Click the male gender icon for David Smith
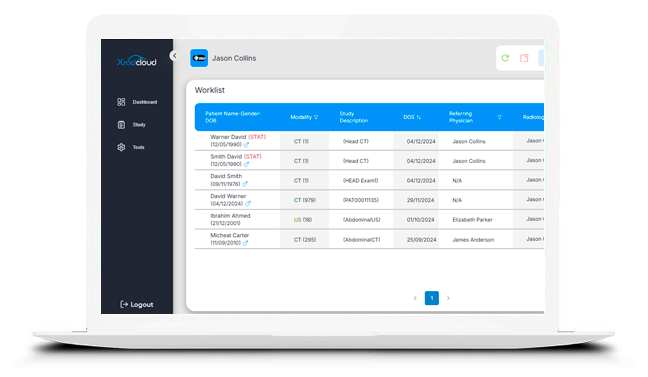Image resolution: width=648 pixels, height=377 pixels. pyautogui.click(x=245, y=184)
